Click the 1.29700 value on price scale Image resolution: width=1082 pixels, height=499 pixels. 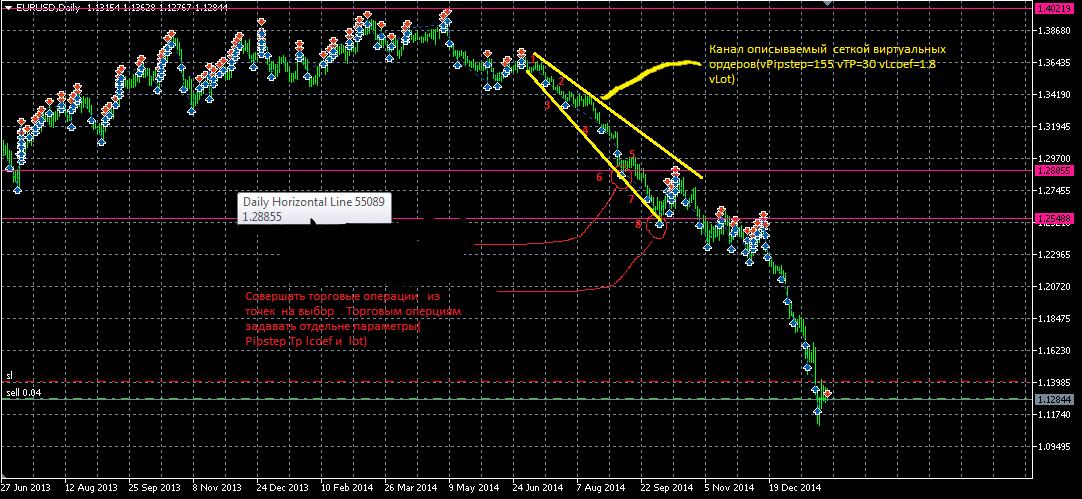(1055, 159)
